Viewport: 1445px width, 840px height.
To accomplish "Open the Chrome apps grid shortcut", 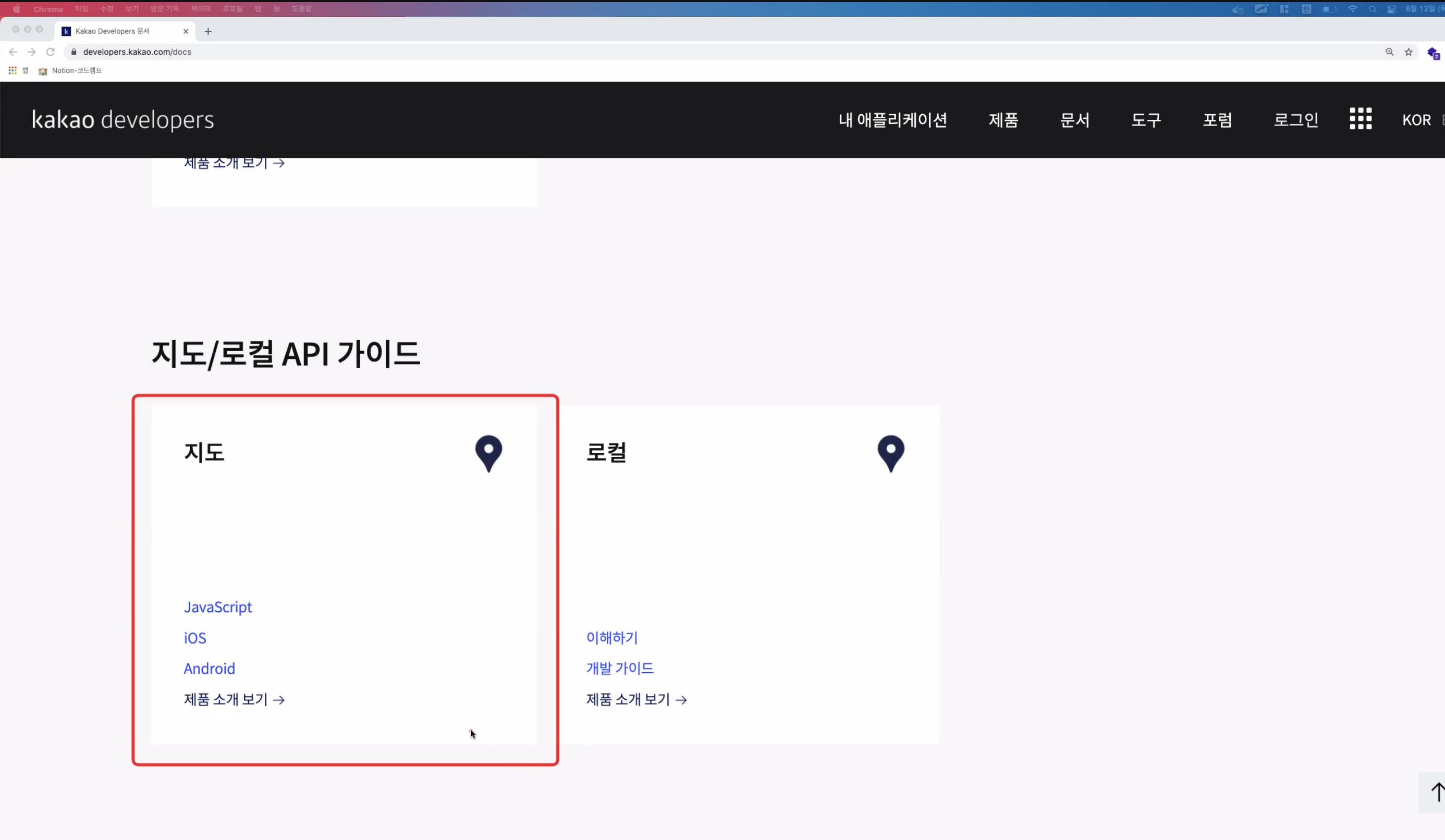I will [x=13, y=70].
